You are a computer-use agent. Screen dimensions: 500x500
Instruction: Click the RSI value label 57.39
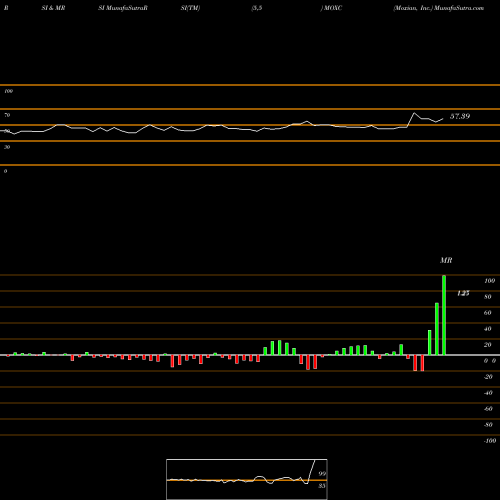(x=460, y=116)
